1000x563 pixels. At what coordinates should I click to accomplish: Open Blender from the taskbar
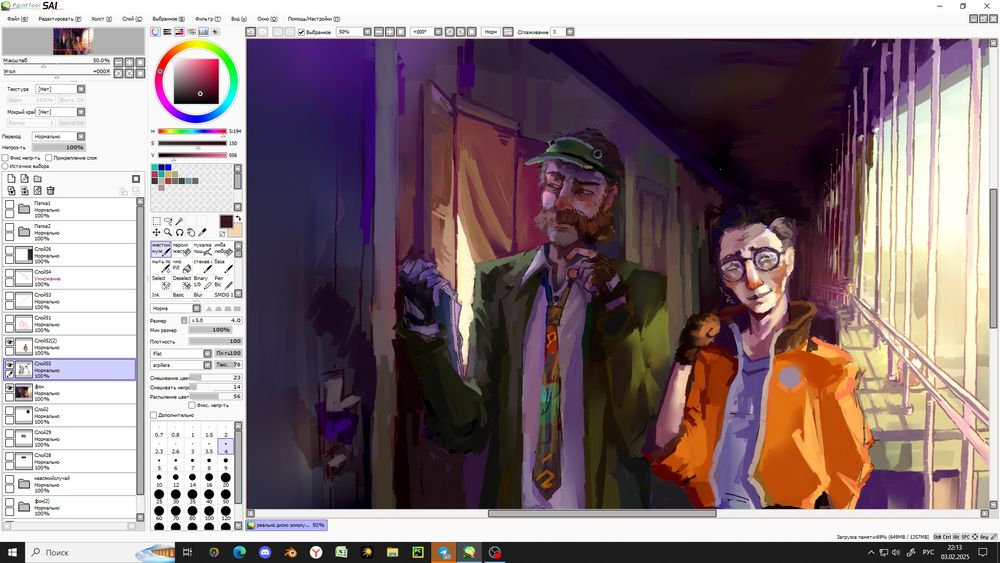(x=290, y=552)
